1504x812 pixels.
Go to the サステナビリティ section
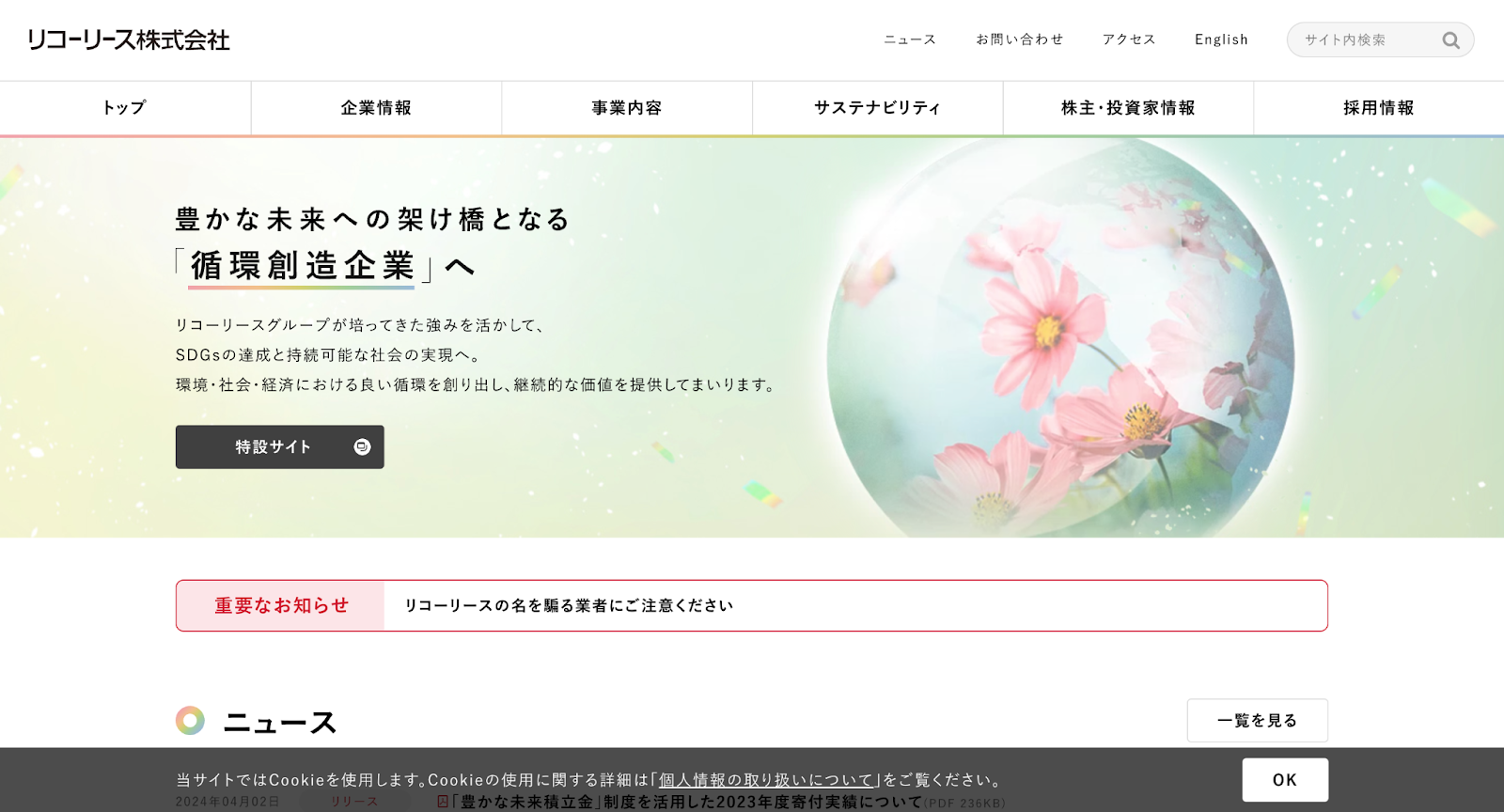pos(877,108)
